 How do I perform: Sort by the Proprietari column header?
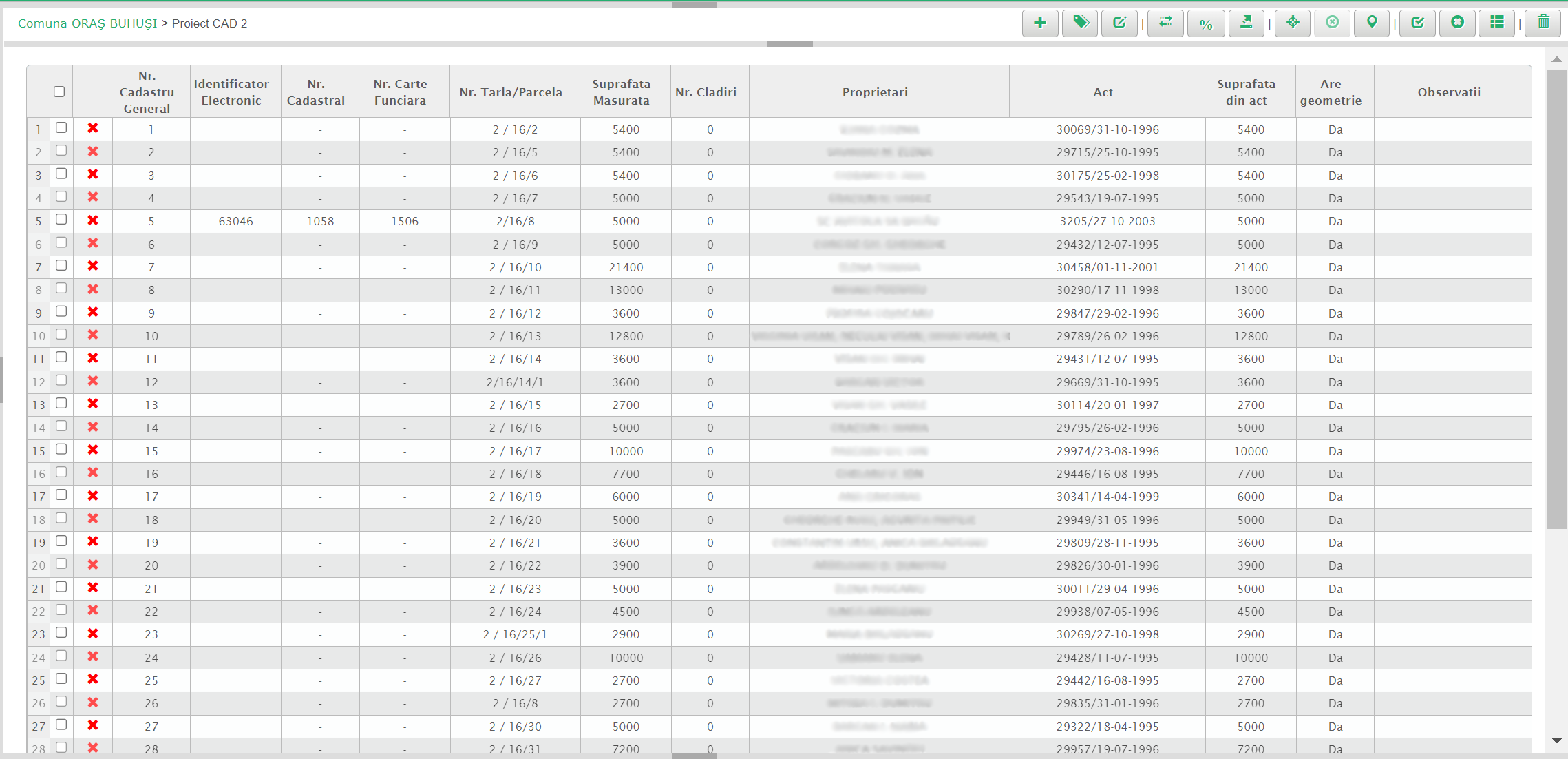(x=875, y=92)
